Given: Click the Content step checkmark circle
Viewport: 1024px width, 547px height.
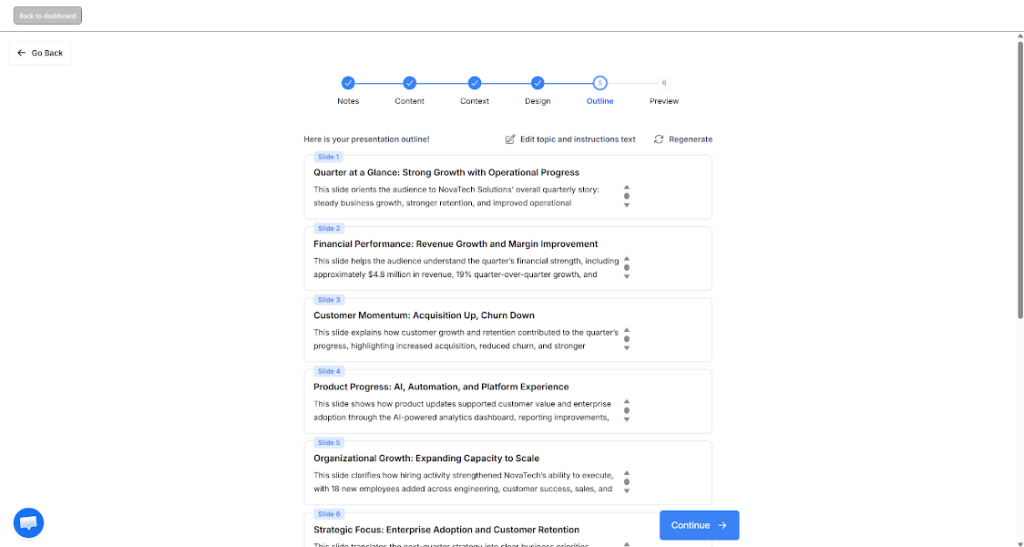Looking at the screenshot, I should click(409, 83).
